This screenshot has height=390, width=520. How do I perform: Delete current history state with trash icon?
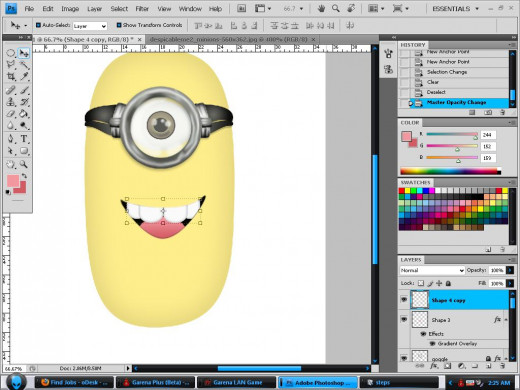(503, 113)
